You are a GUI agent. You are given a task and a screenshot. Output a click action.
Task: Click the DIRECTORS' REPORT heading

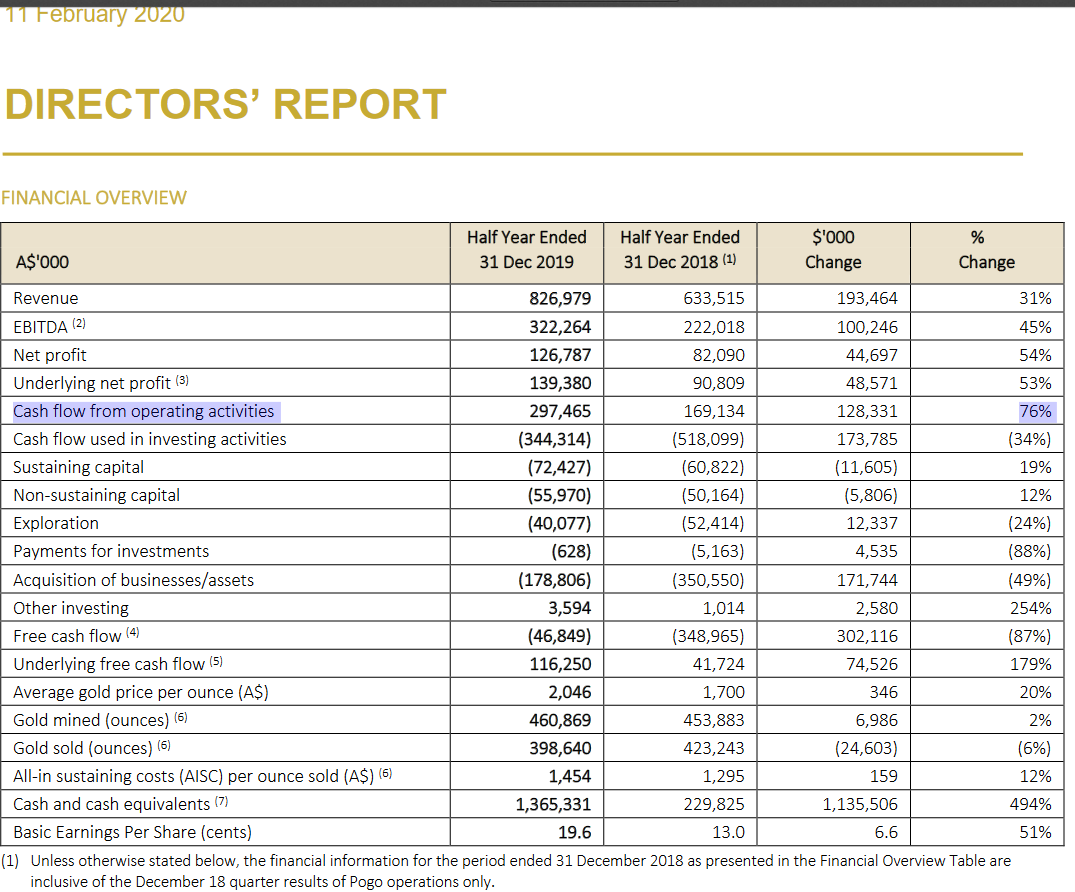point(225,105)
